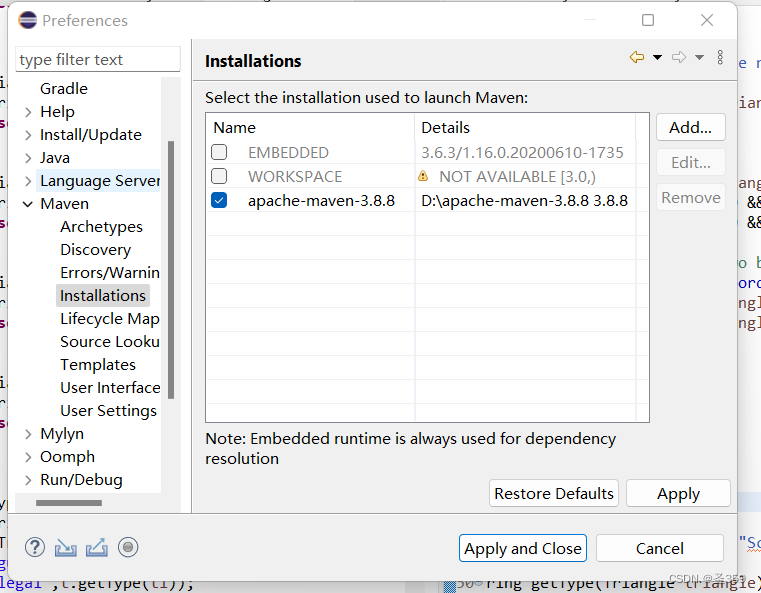Expand the Mylyn tree node
This screenshot has width=761, height=593.
click(x=28, y=434)
